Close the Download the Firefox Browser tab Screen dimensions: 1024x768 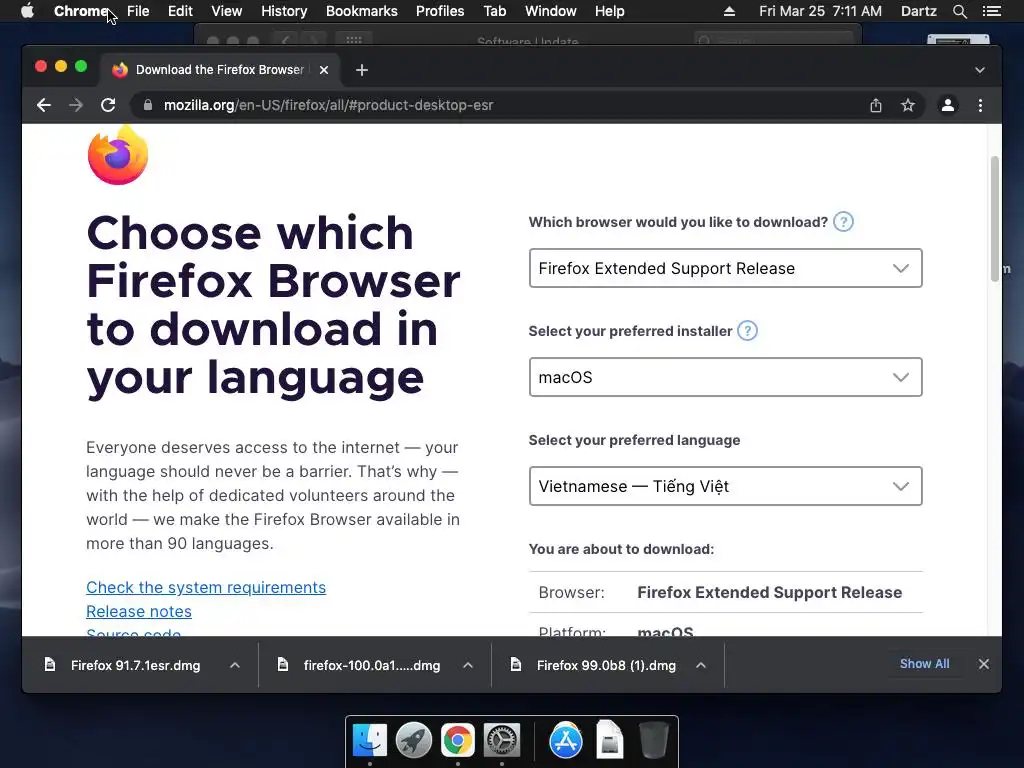(x=324, y=70)
